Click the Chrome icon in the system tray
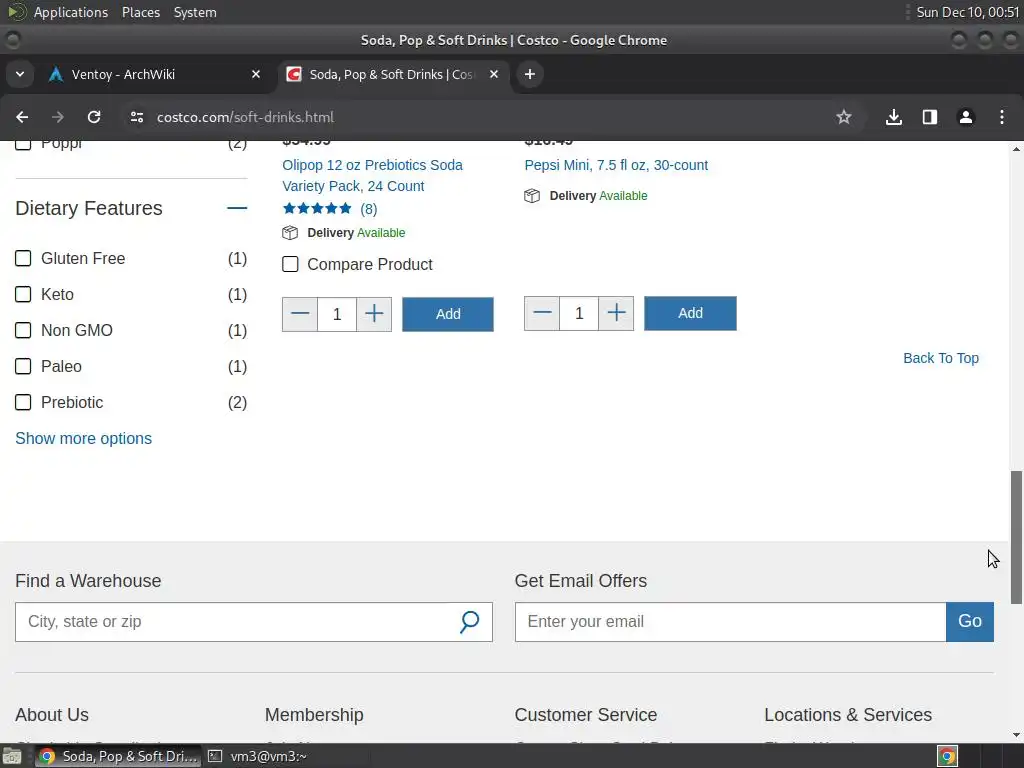The width and height of the screenshot is (1024, 768). click(x=947, y=756)
